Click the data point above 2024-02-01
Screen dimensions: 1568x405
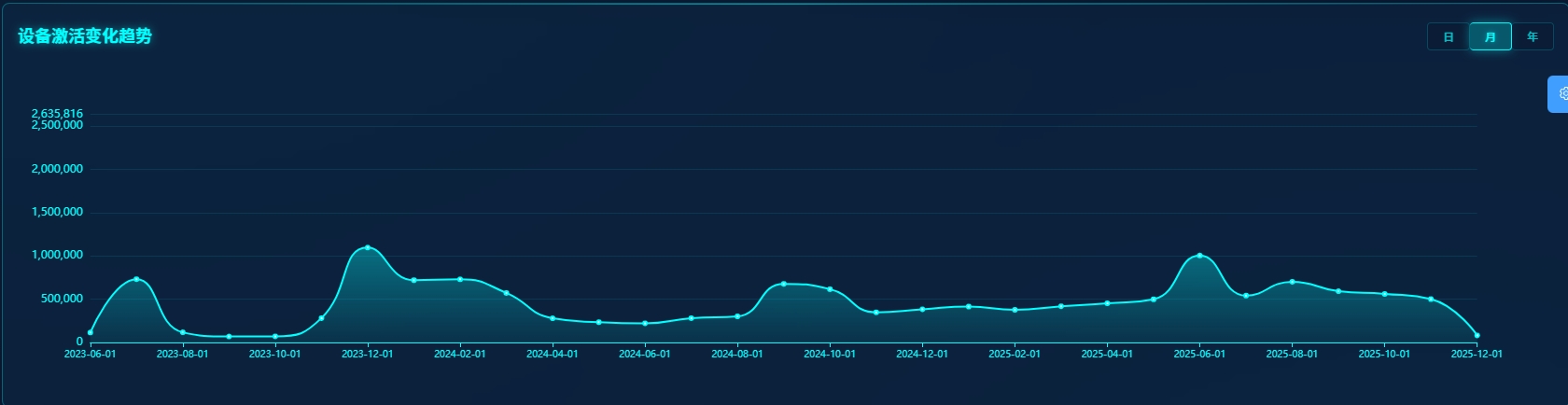pos(460,279)
